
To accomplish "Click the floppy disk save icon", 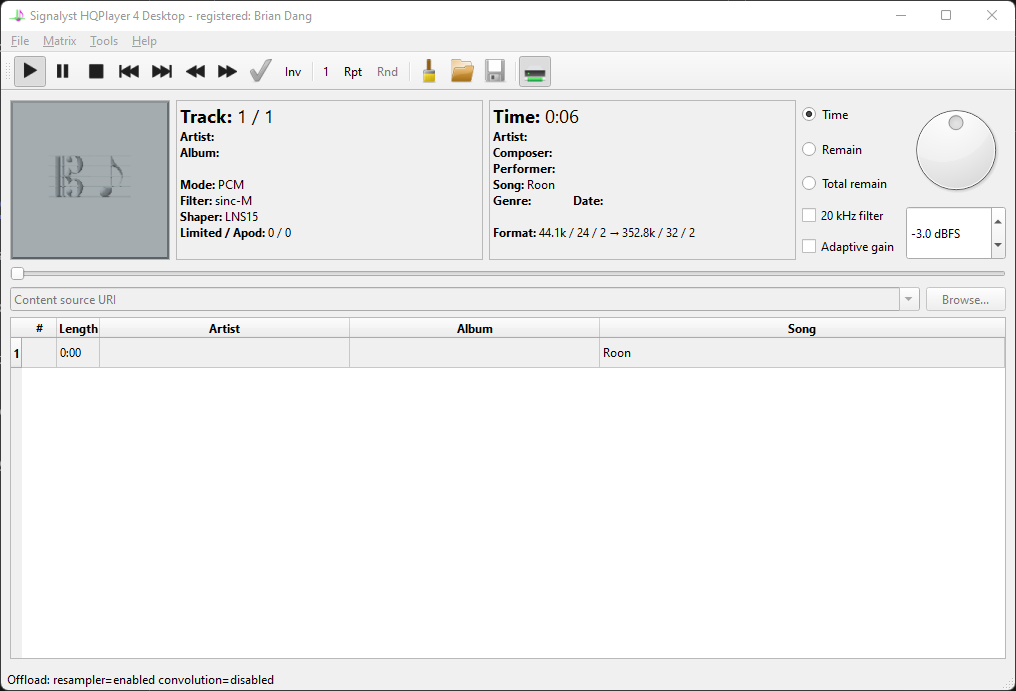I will (x=494, y=72).
